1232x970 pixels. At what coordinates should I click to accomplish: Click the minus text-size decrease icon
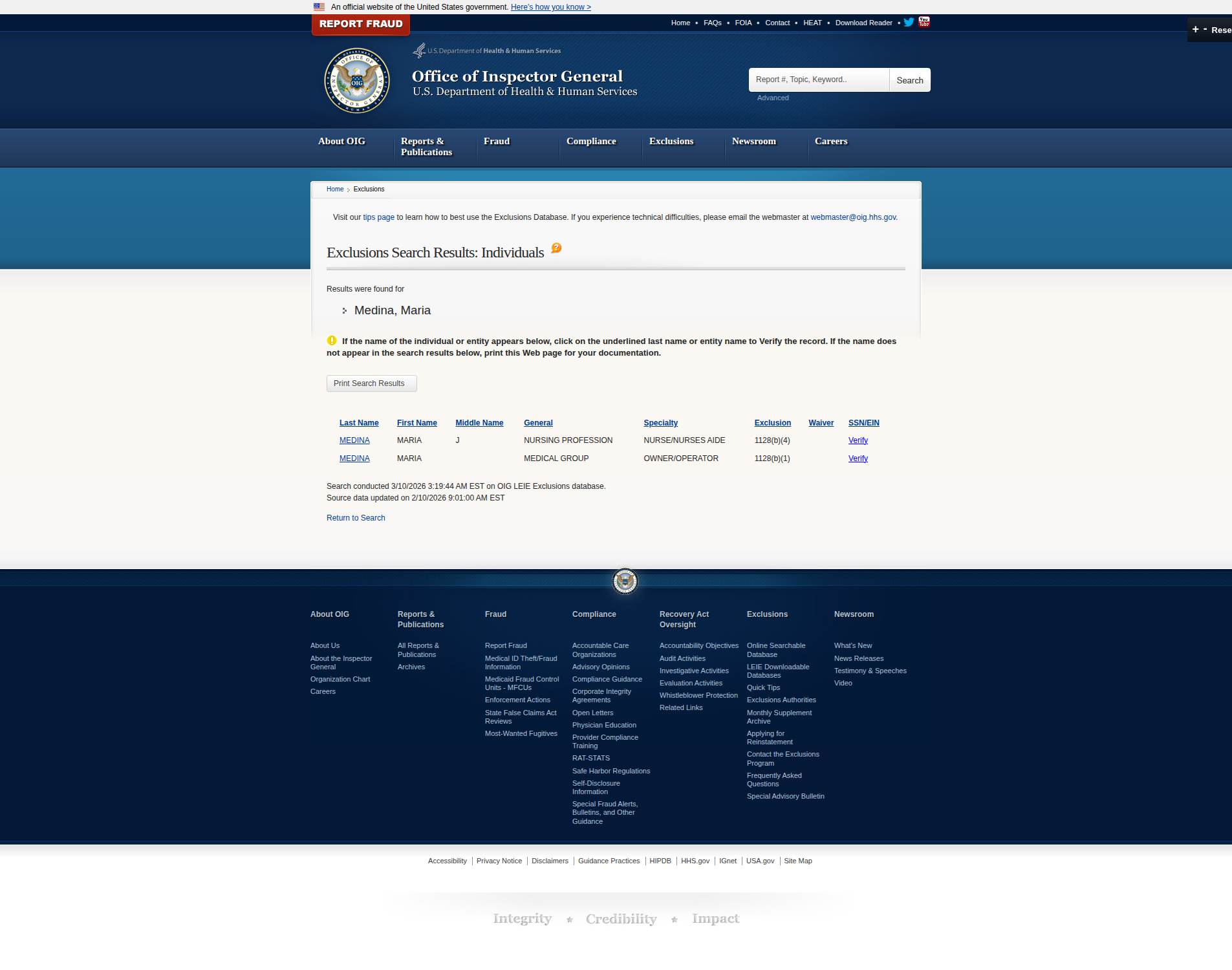pos(1205,30)
